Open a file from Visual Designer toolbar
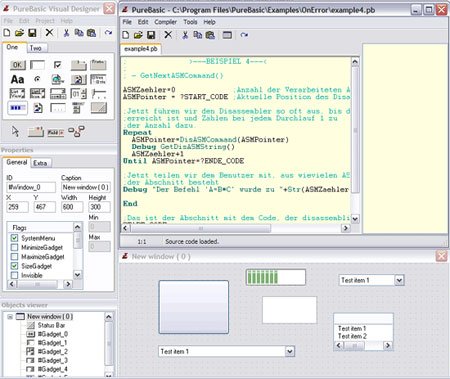Viewport: 450px width, 379px height. (19, 33)
